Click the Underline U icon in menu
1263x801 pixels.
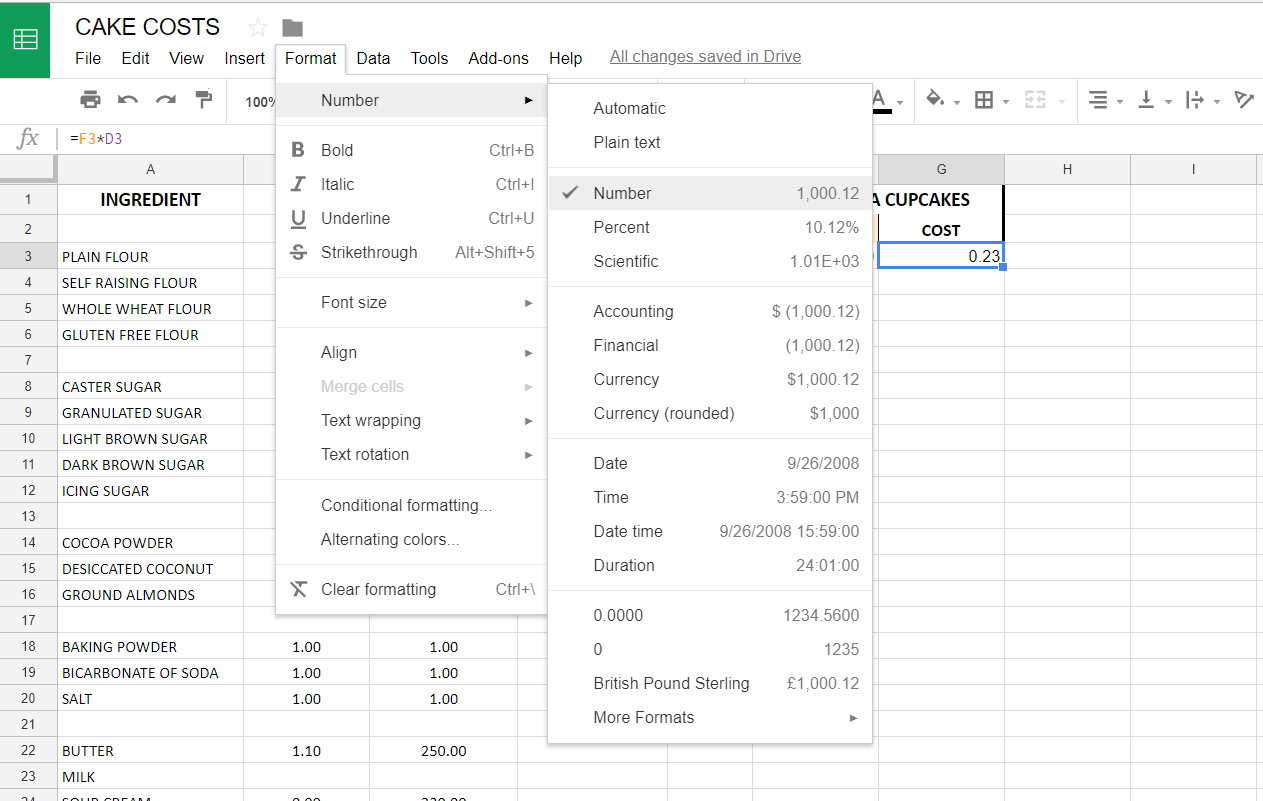298,218
